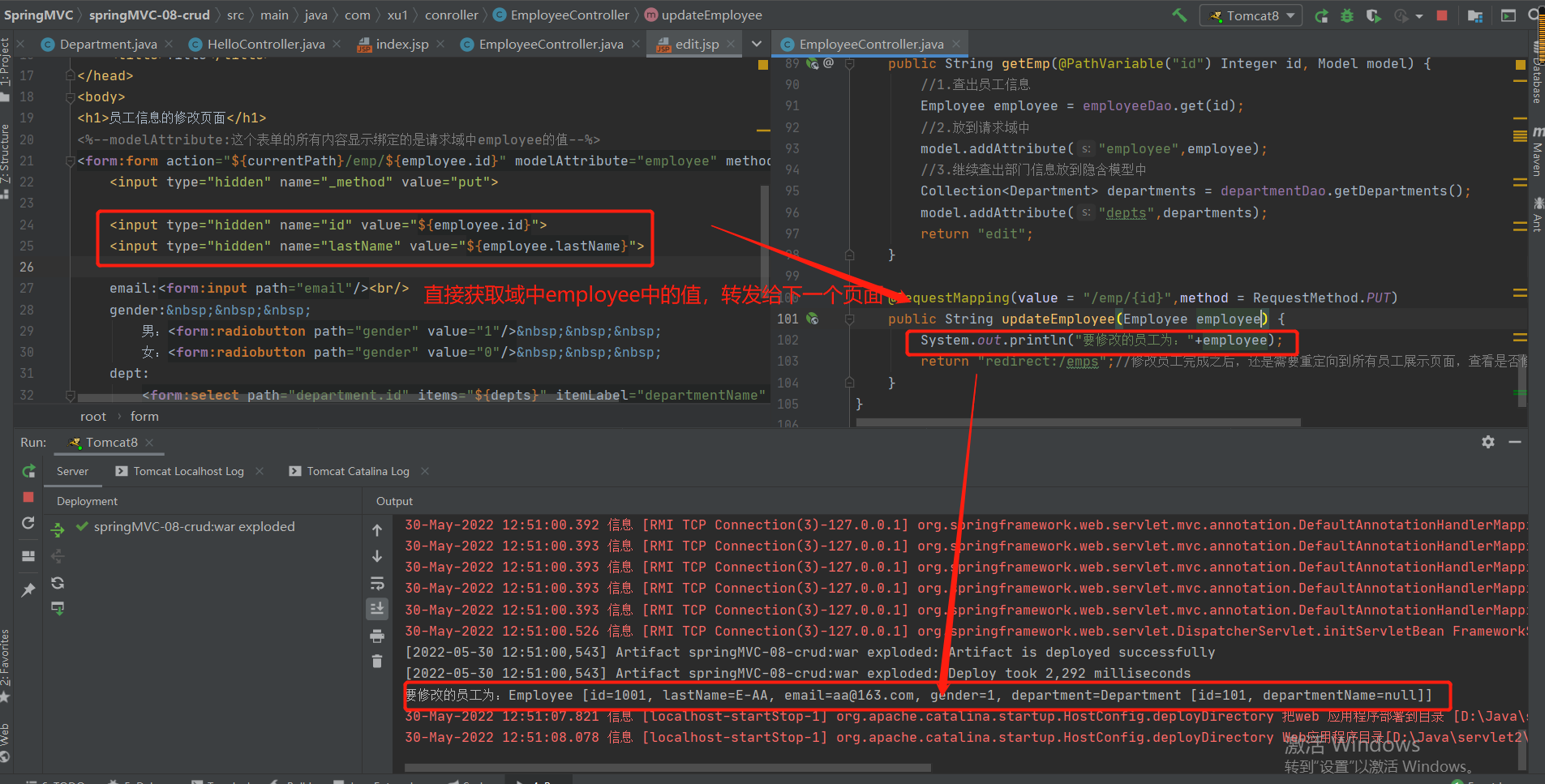
Task: Click the gutter request mapping icon on line 89
Action: (x=812, y=63)
